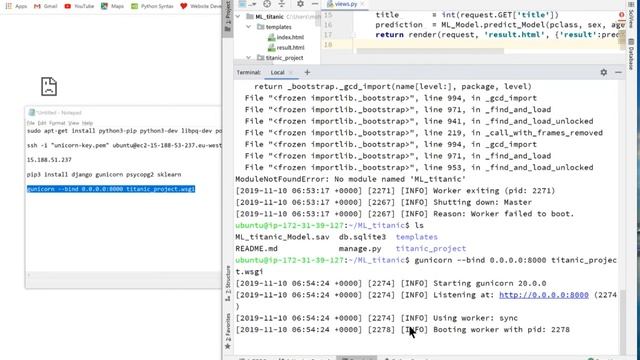
Task: Click the red error indicator in editor corner
Action: pos(621,15)
